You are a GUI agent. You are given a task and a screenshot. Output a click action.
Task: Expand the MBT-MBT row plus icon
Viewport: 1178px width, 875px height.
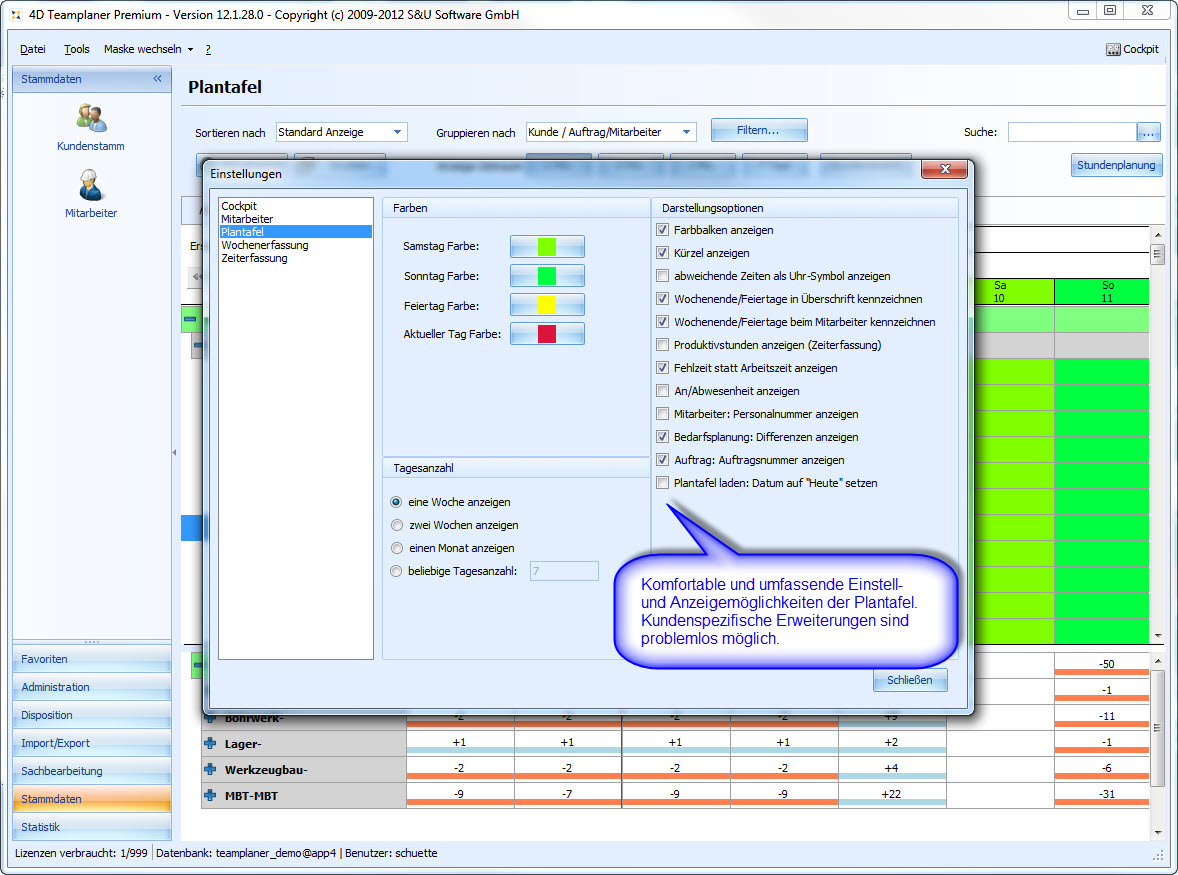coord(210,795)
